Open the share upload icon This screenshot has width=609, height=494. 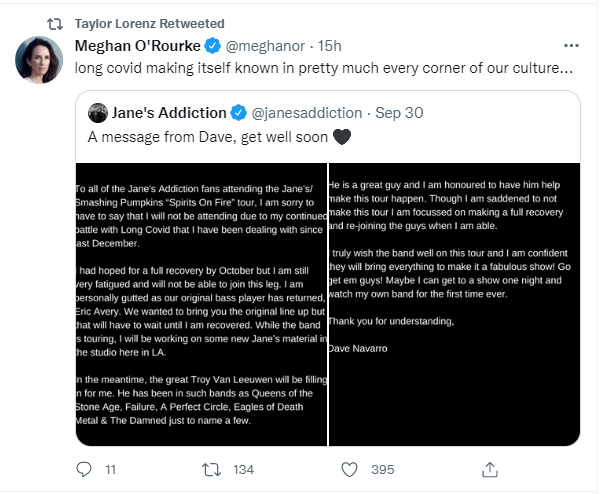(490, 470)
